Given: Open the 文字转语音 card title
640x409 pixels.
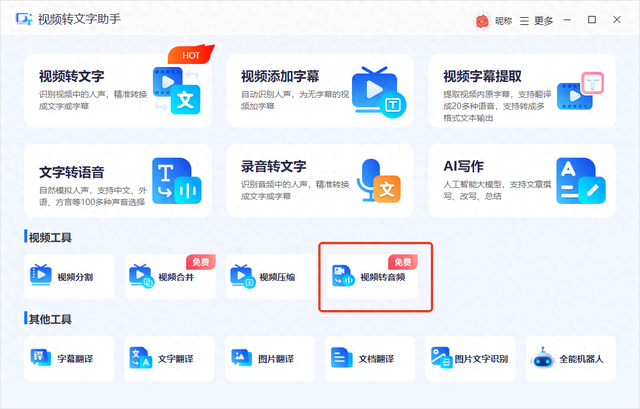Looking at the screenshot, I should click(72, 172).
